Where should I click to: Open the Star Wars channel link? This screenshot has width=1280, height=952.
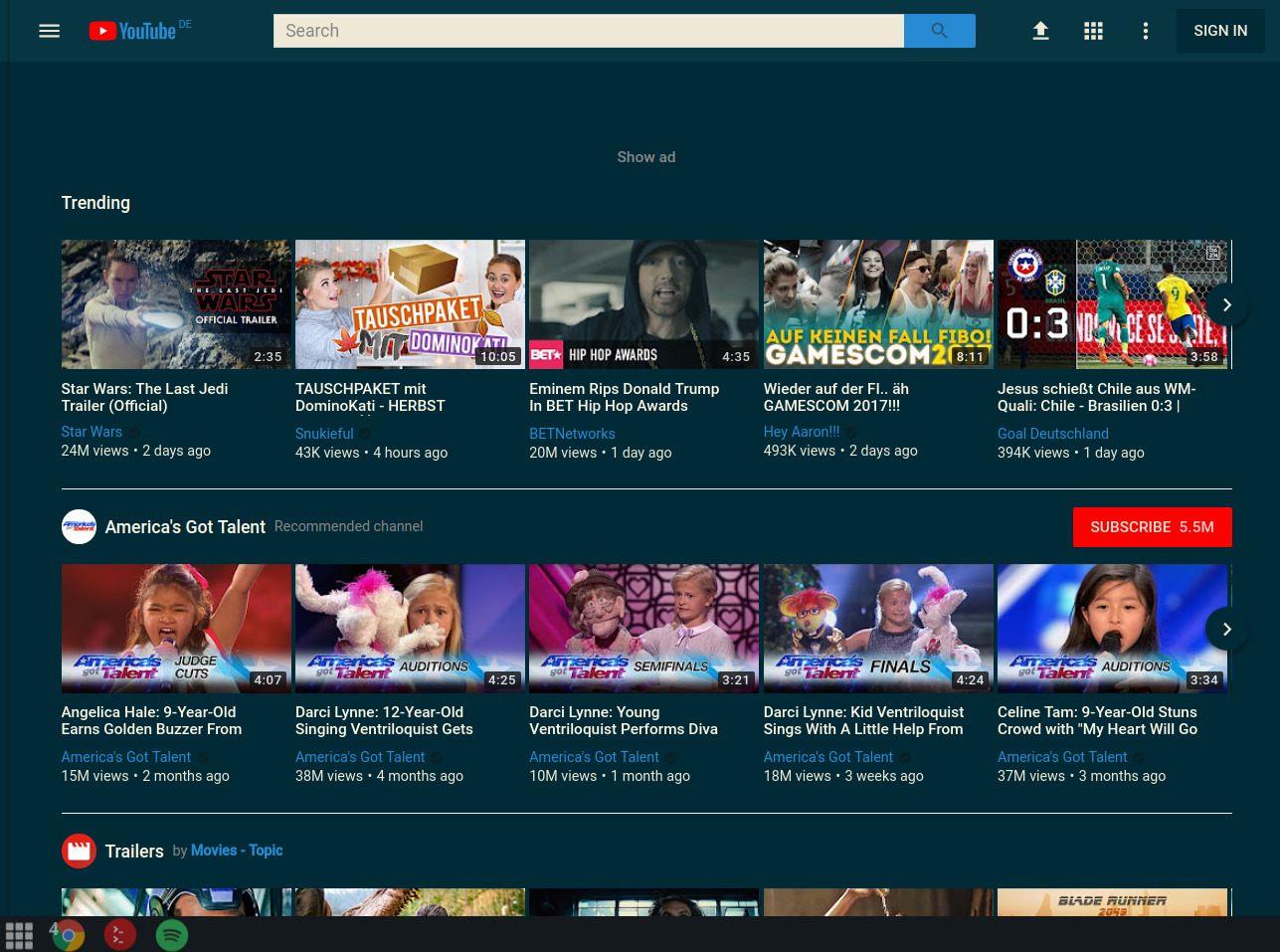coord(91,432)
